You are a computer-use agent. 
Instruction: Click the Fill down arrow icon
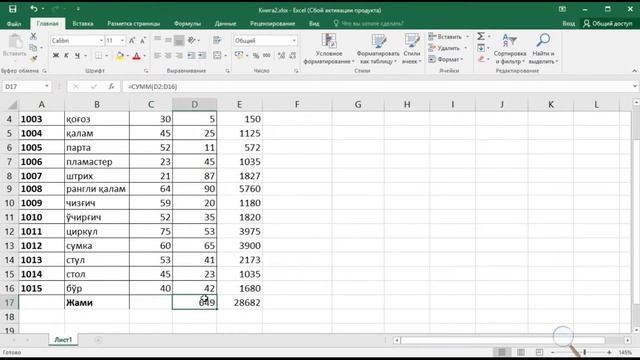tap(481, 48)
